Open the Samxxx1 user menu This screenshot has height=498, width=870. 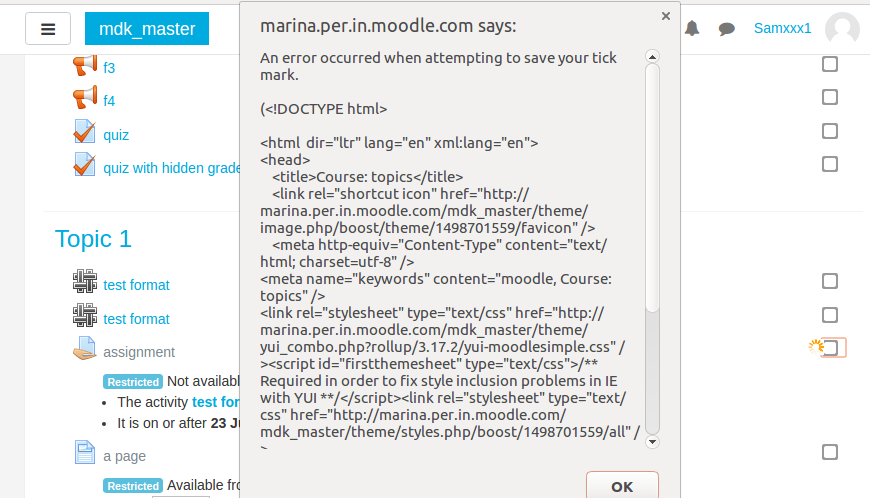coord(782,28)
